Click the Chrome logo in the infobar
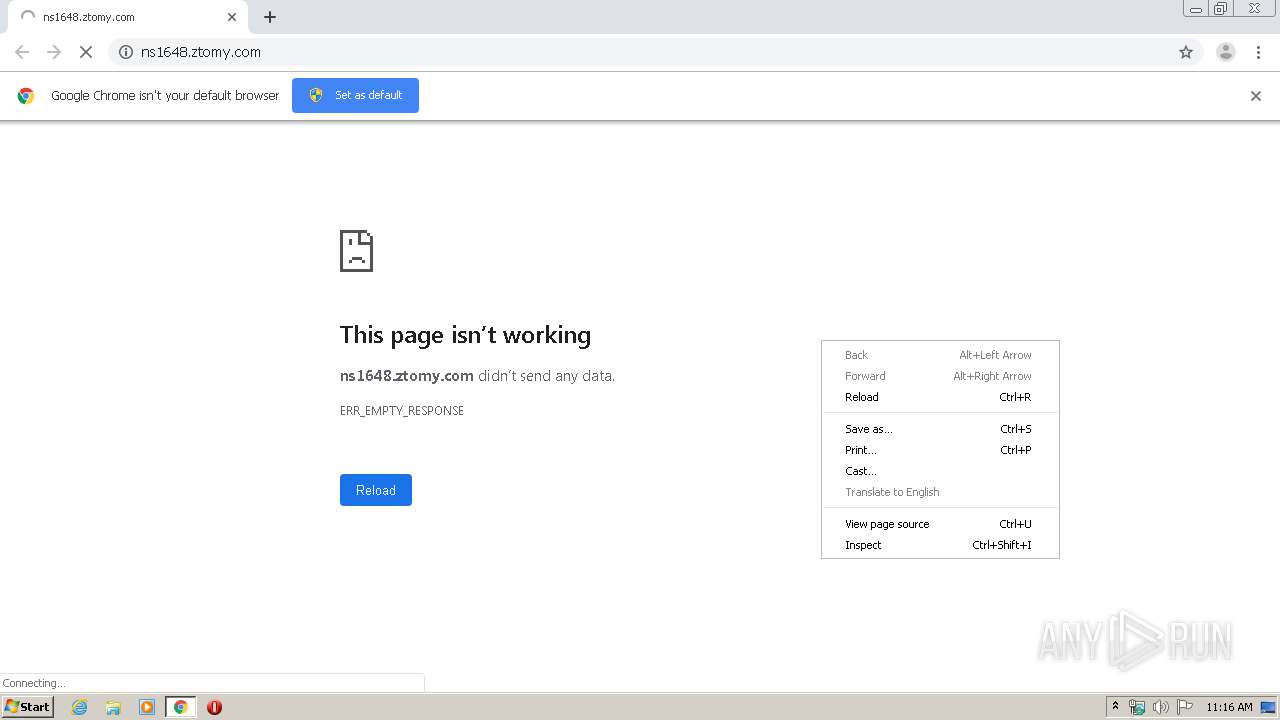 coord(26,96)
